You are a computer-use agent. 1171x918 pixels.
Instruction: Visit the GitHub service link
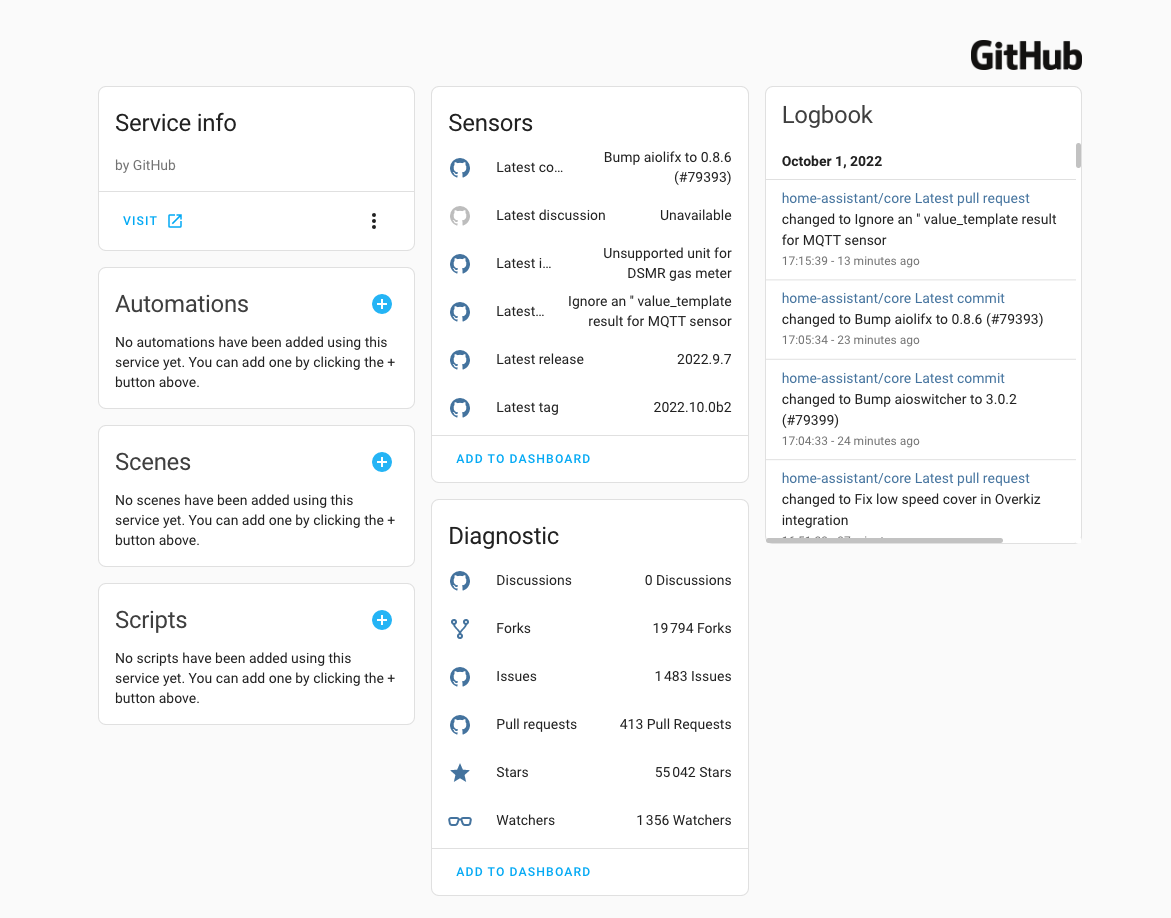click(x=152, y=221)
